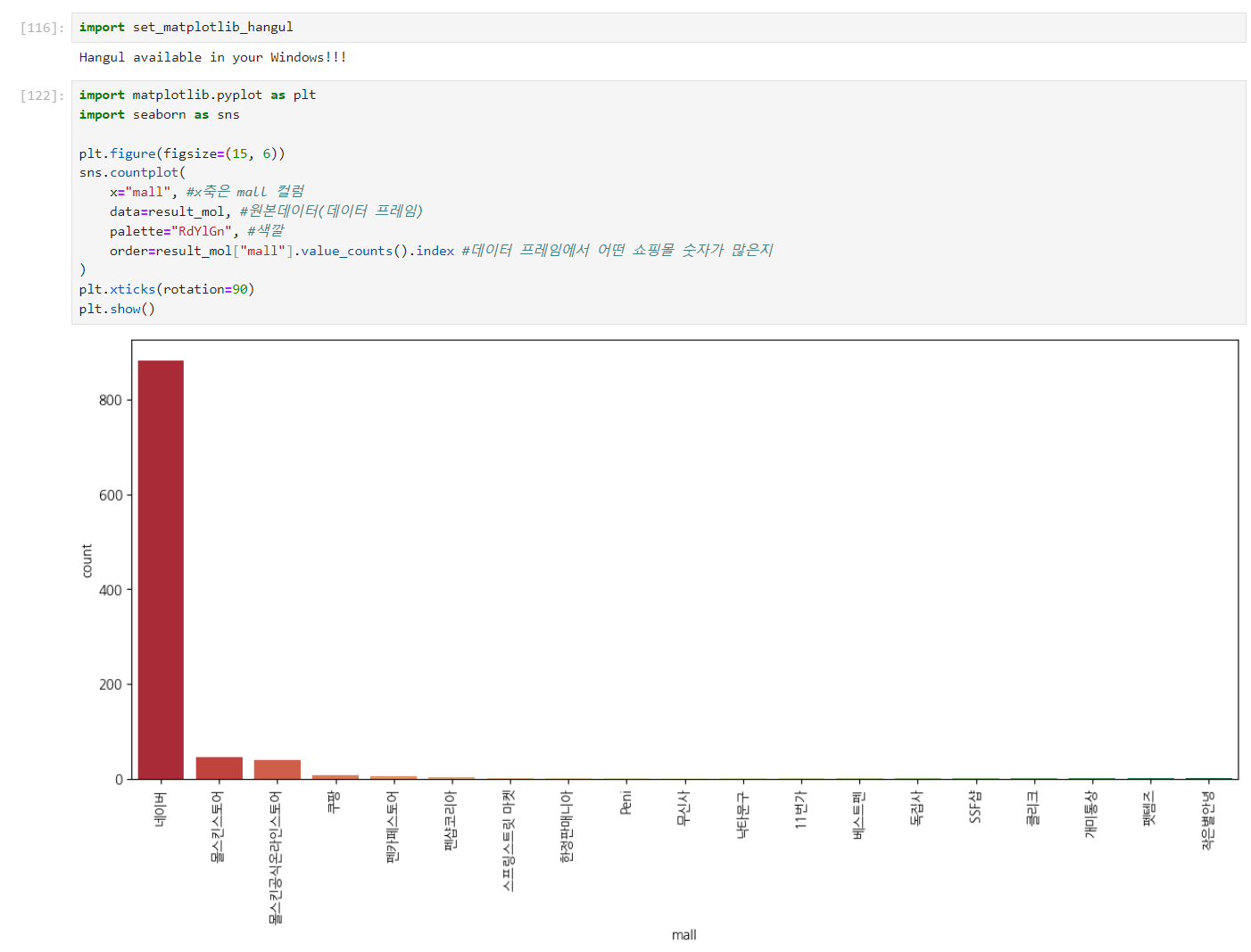Image resolution: width=1251 pixels, height=952 pixels.
Task: Click into the set_matplotlib_hangul import cell
Action: click(x=659, y=28)
